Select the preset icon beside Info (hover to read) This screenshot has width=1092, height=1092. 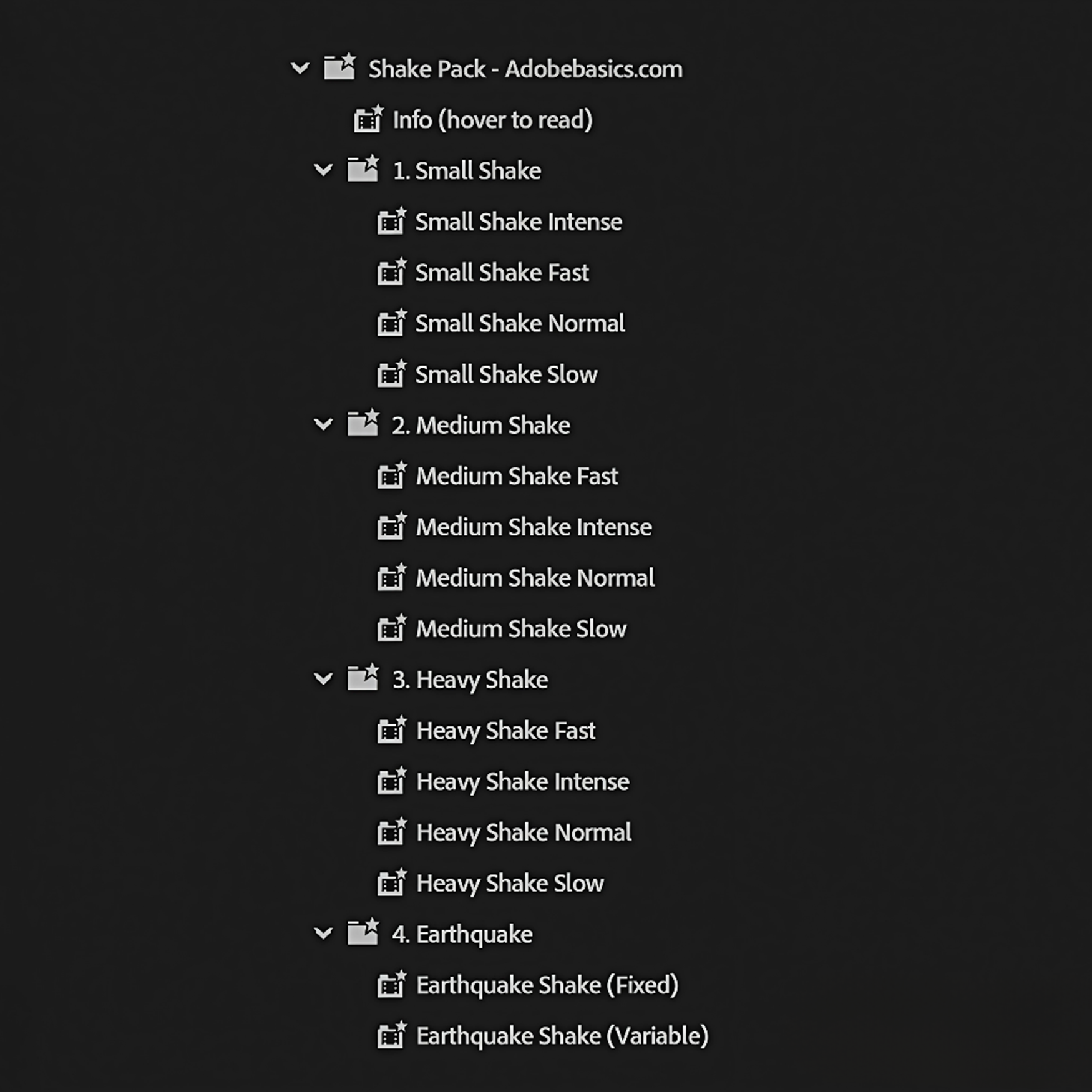pos(368,120)
